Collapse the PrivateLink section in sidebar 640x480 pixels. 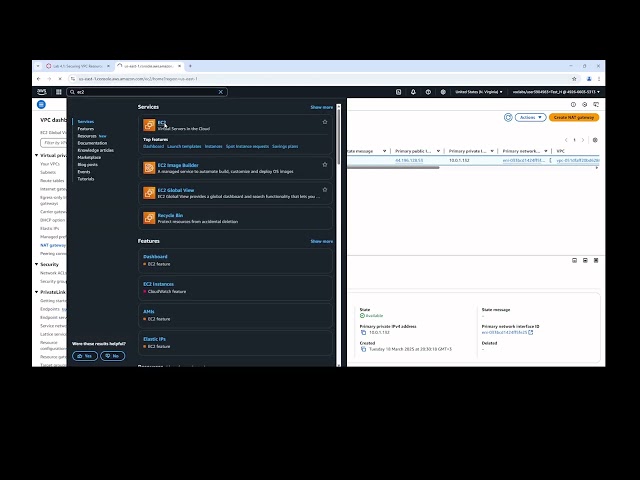click(37, 292)
